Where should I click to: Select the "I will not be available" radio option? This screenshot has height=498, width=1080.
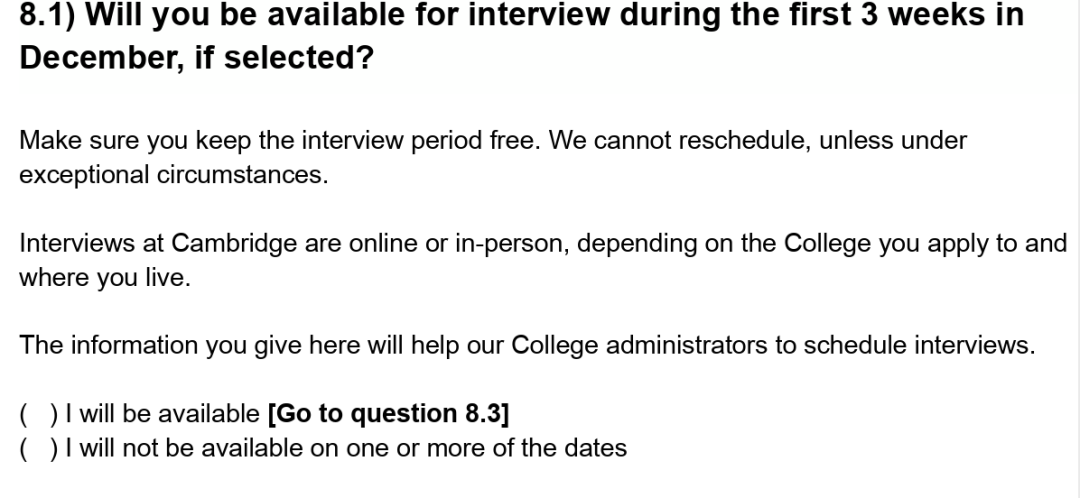[36, 448]
